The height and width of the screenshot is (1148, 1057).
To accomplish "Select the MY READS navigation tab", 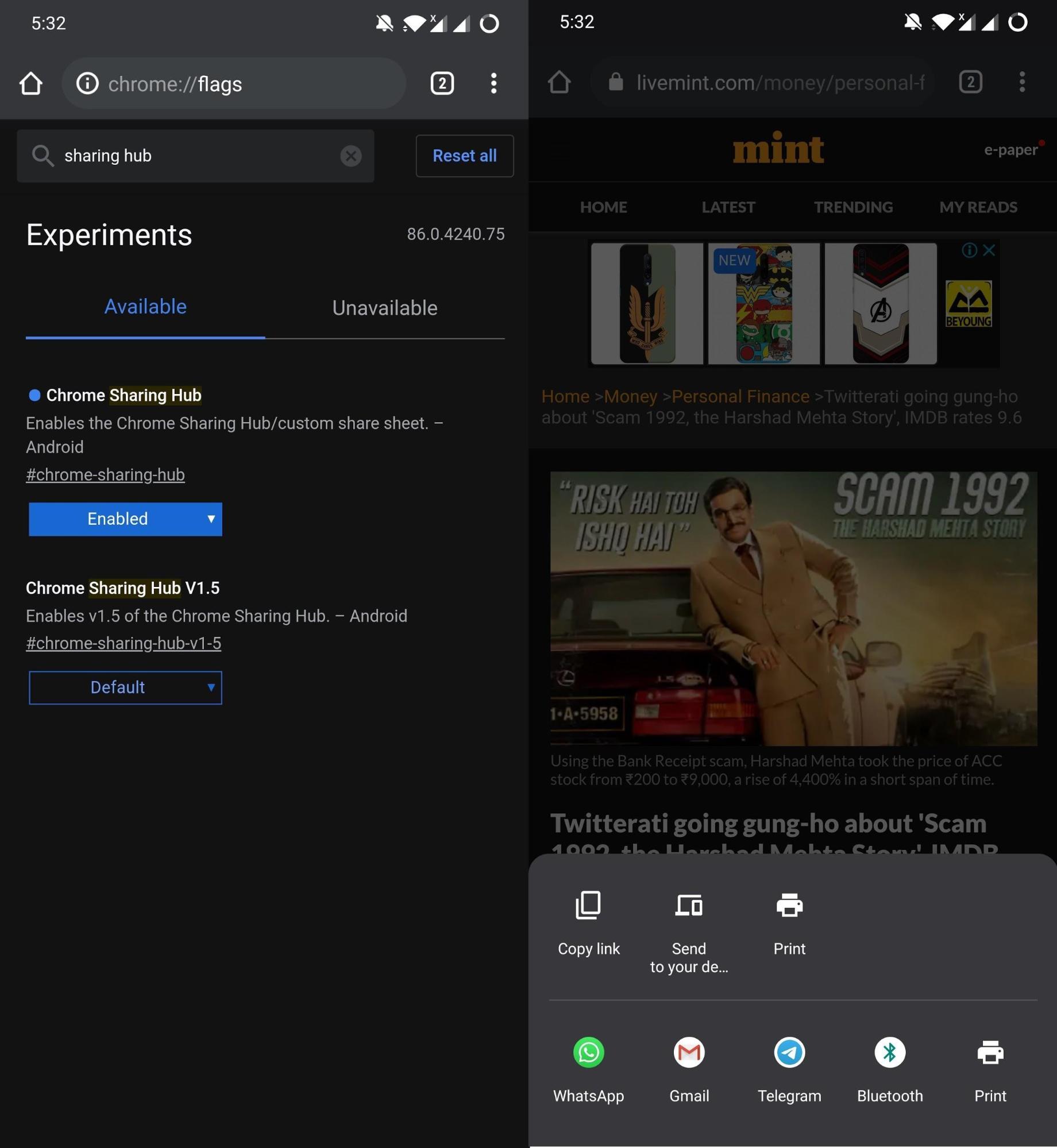I will coord(978,207).
